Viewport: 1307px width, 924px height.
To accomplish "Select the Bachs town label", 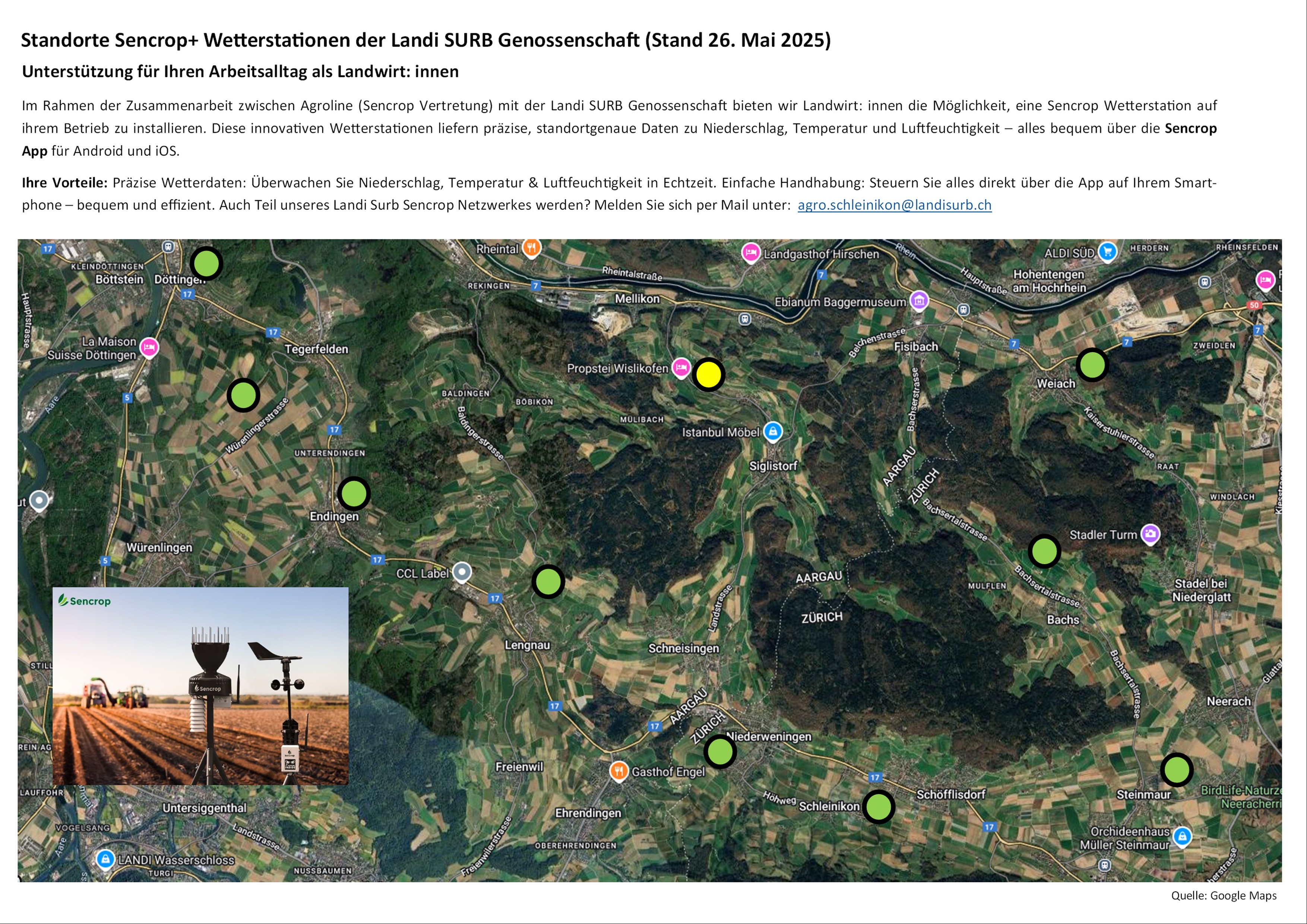I will tap(1063, 620).
